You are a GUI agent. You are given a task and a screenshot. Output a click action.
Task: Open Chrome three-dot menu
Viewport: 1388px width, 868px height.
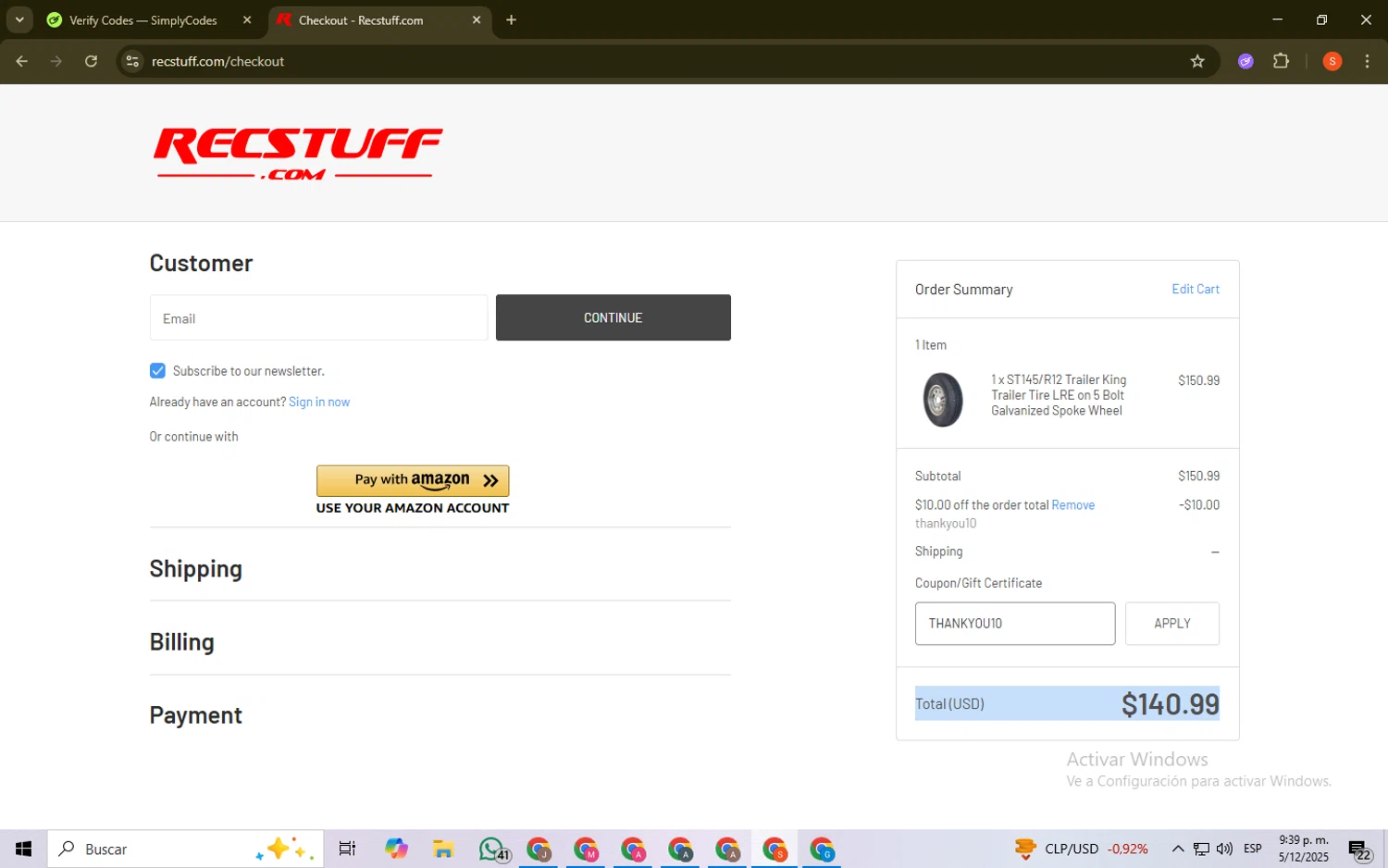(1367, 61)
